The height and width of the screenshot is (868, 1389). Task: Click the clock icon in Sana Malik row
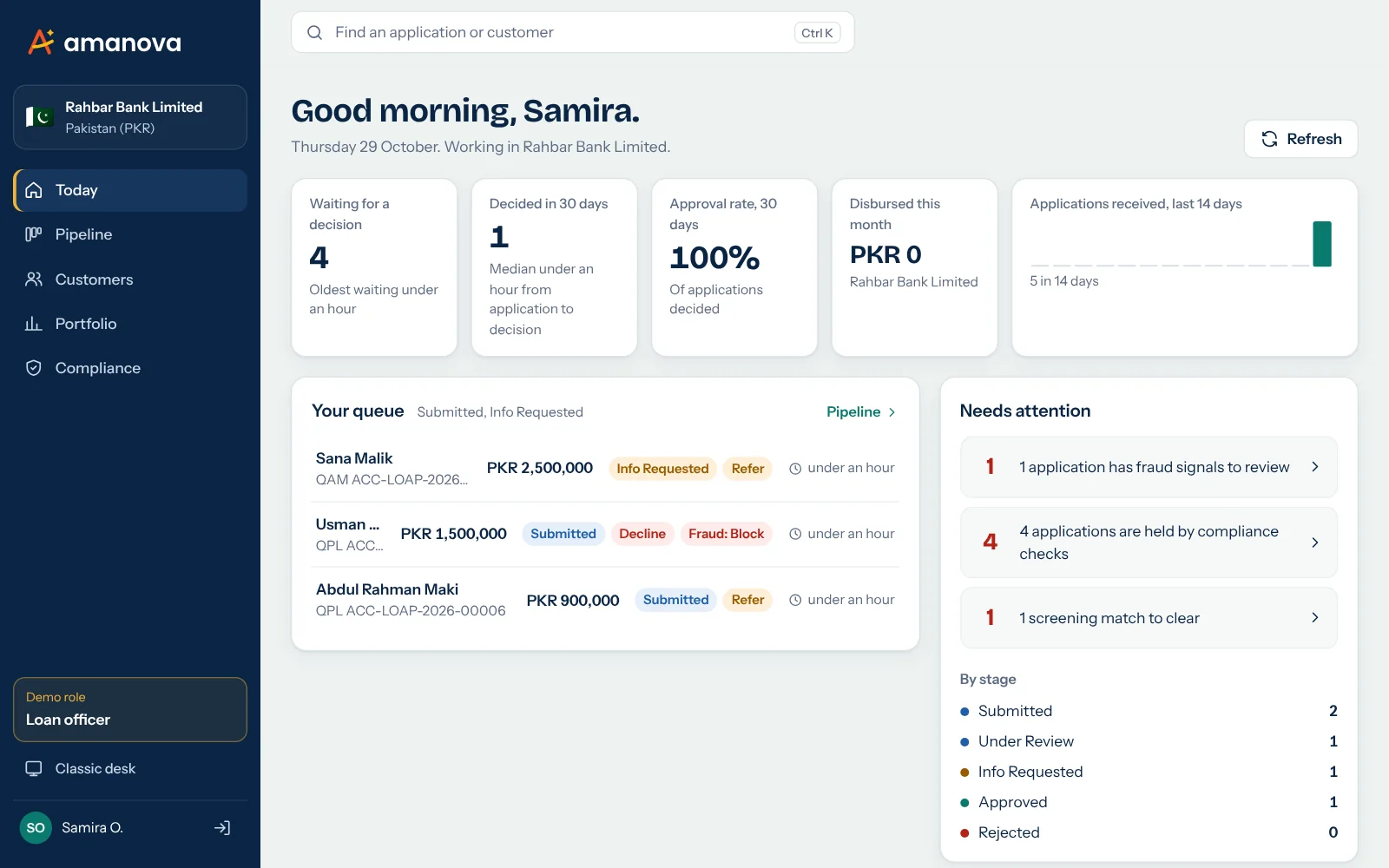click(795, 468)
